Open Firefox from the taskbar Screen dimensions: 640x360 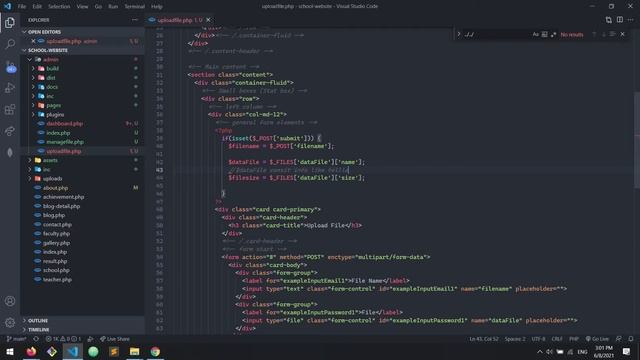tap(31, 351)
